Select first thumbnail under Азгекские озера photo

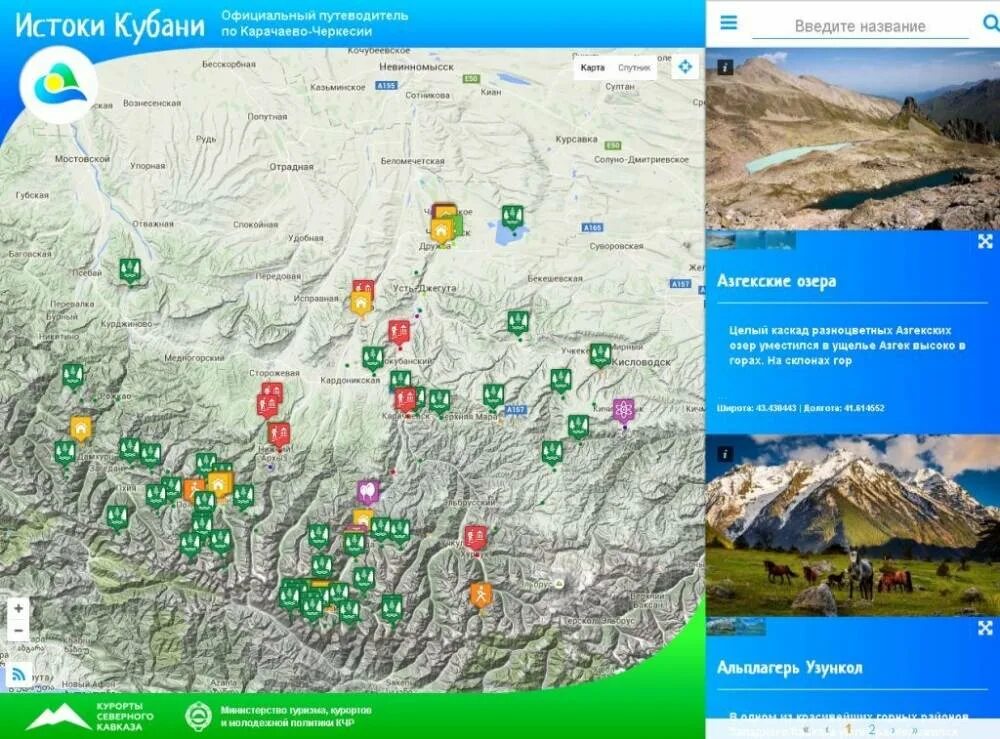click(720, 240)
